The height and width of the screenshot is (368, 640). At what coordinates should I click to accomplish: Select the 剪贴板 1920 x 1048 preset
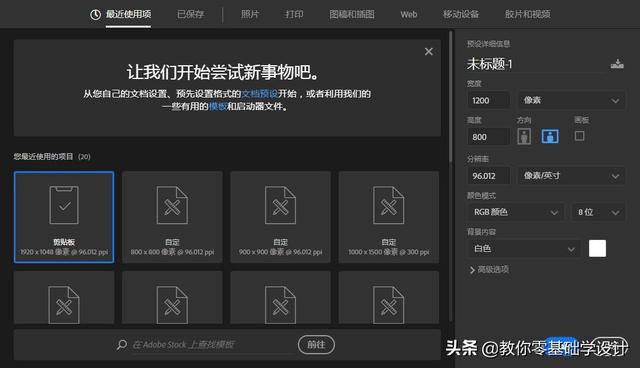tap(64, 217)
